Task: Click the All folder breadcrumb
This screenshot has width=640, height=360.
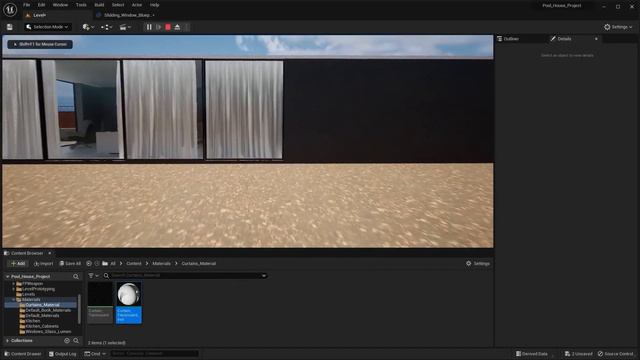Action: pyautogui.click(x=113, y=264)
